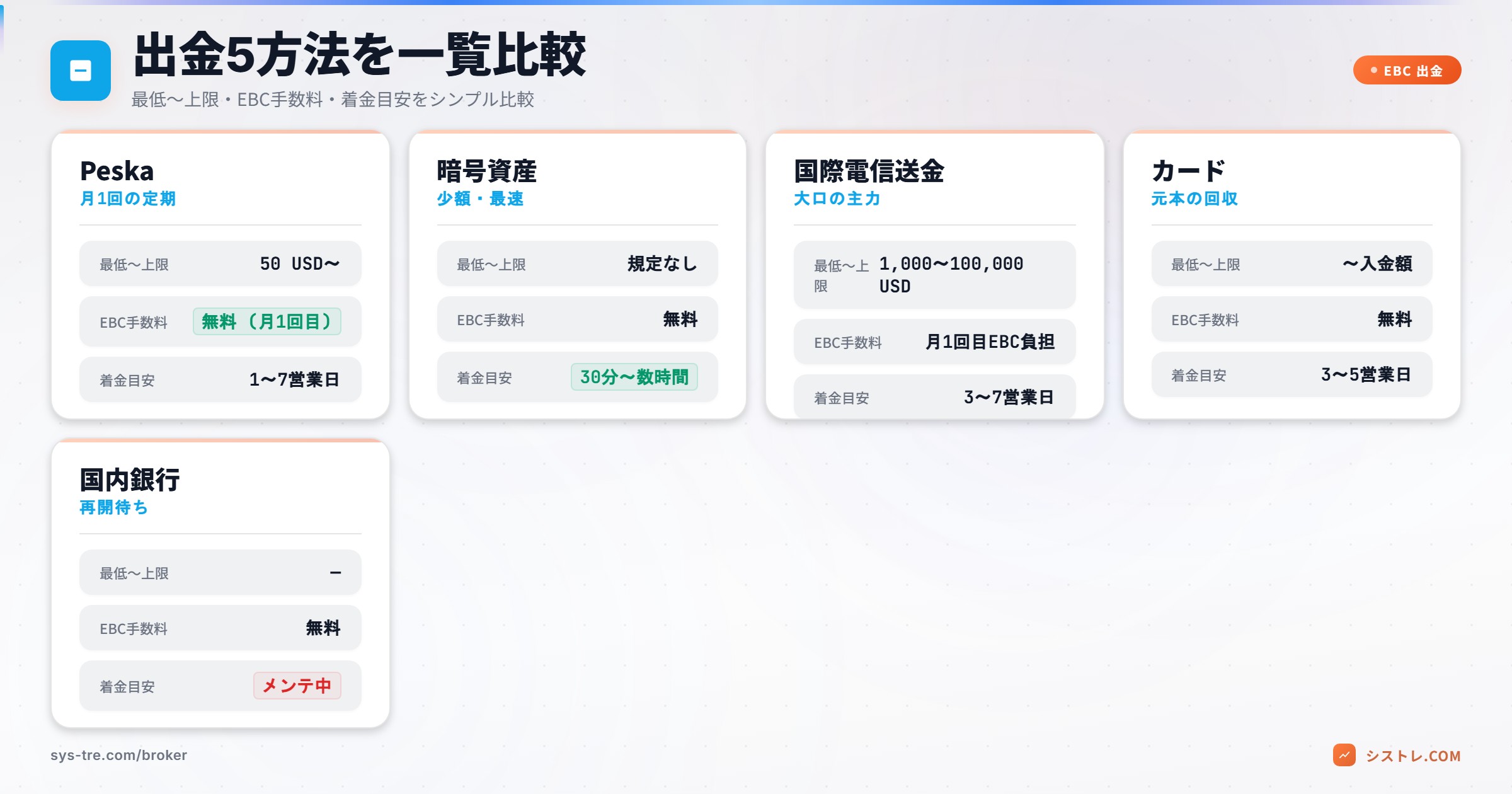Image resolution: width=1512 pixels, height=794 pixels.
Task: Click the EBC手数料 label in Peska card
Action: point(134,323)
